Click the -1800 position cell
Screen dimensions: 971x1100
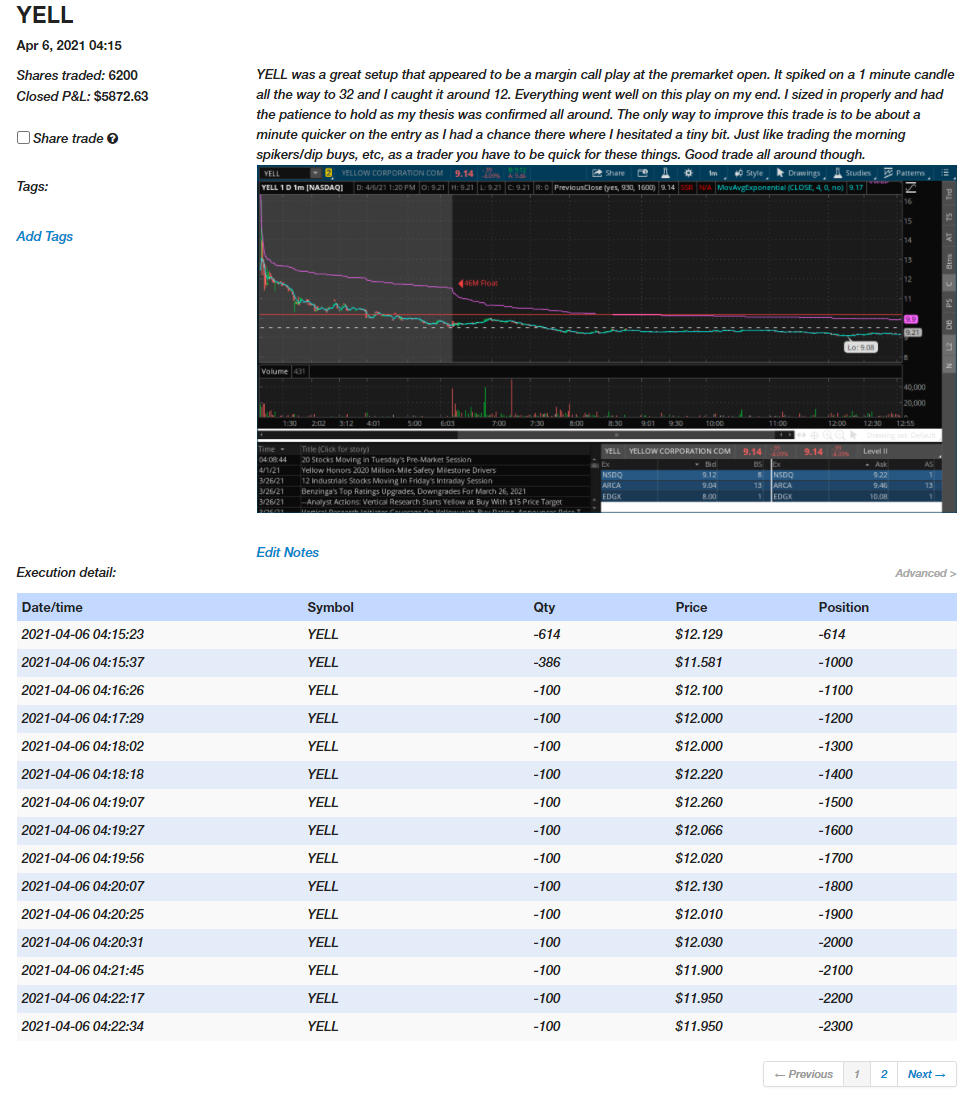[836, 887]
